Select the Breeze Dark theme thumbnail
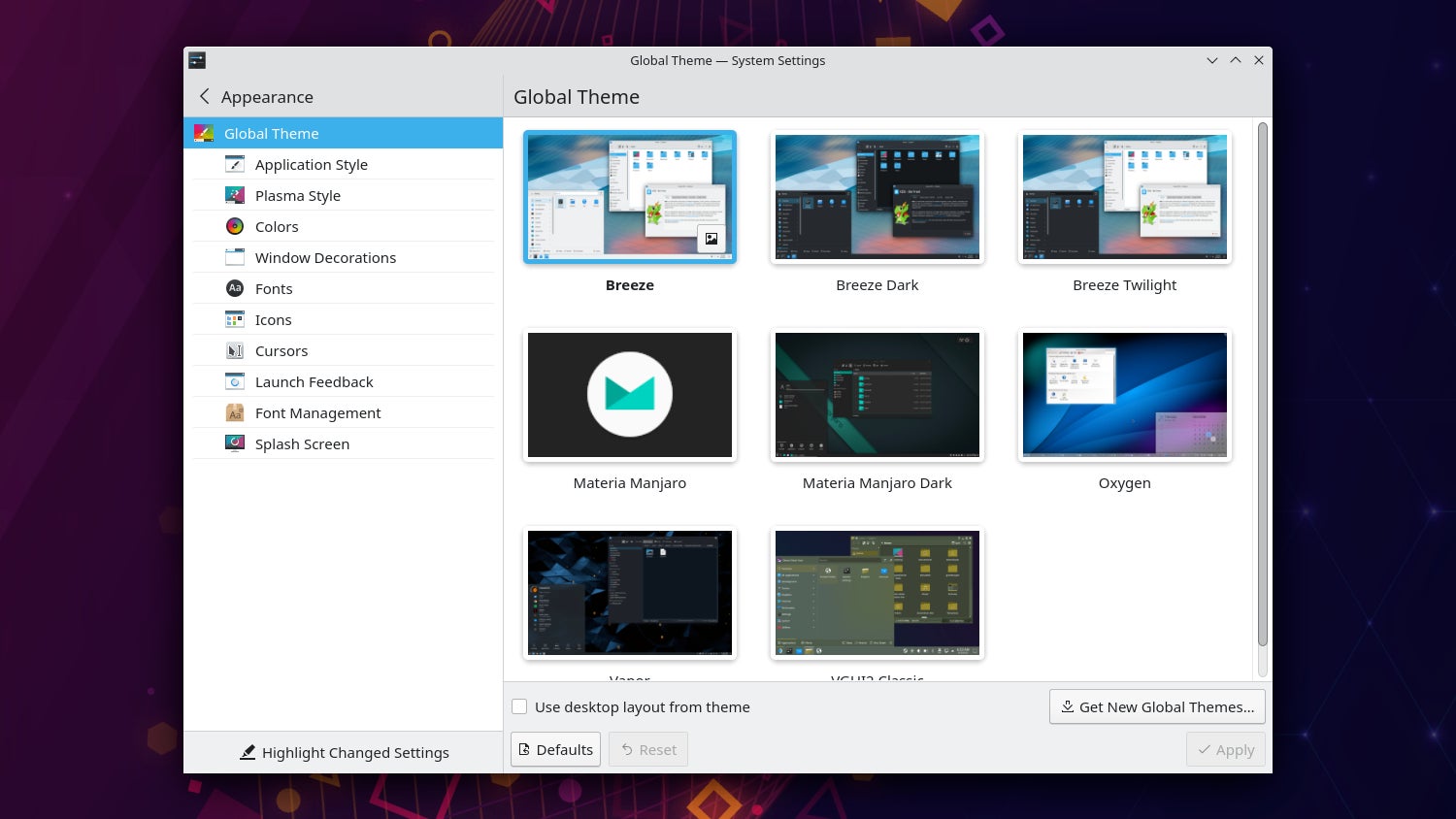This screenshot has height=819, width=1456. coord(877,198)
